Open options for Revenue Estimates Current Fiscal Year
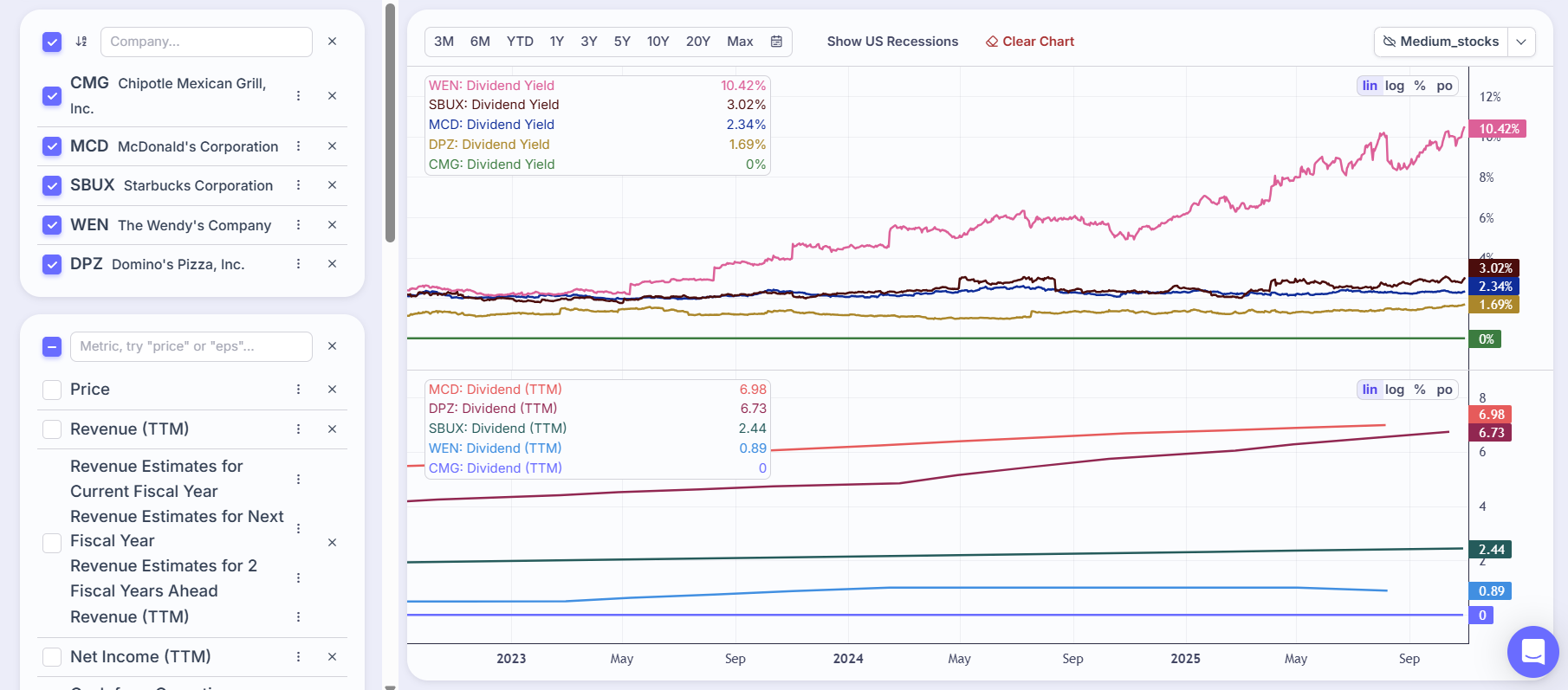Image resolution: width=1568 pixels, height=690 pixels. [298, 480]
